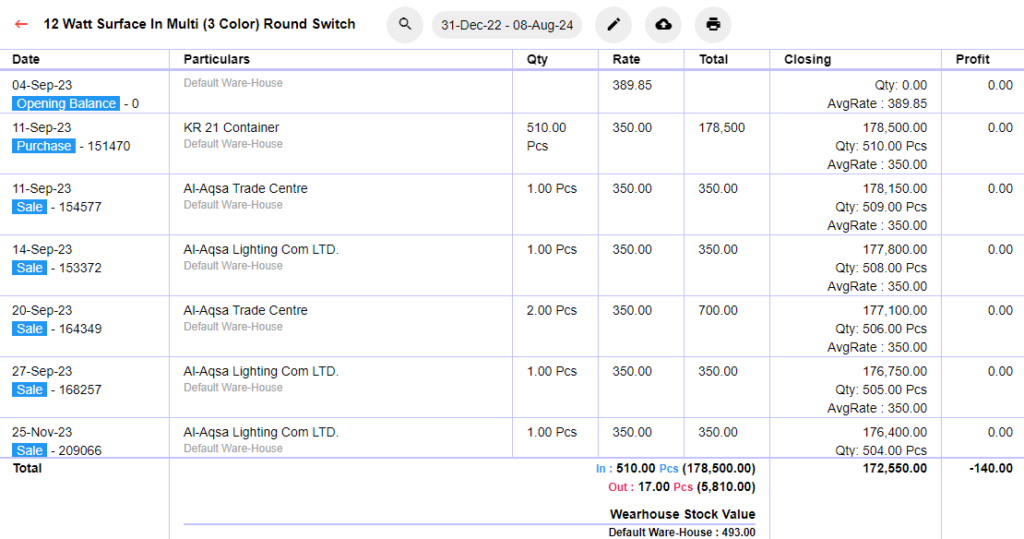Select the page title 12 Watt Surface

click(x=199, y=24)
